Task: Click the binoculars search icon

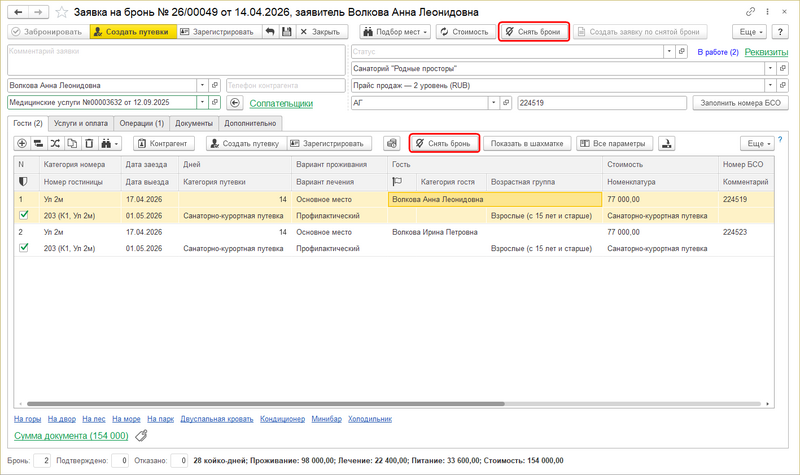Action: [x=107, y=143]
